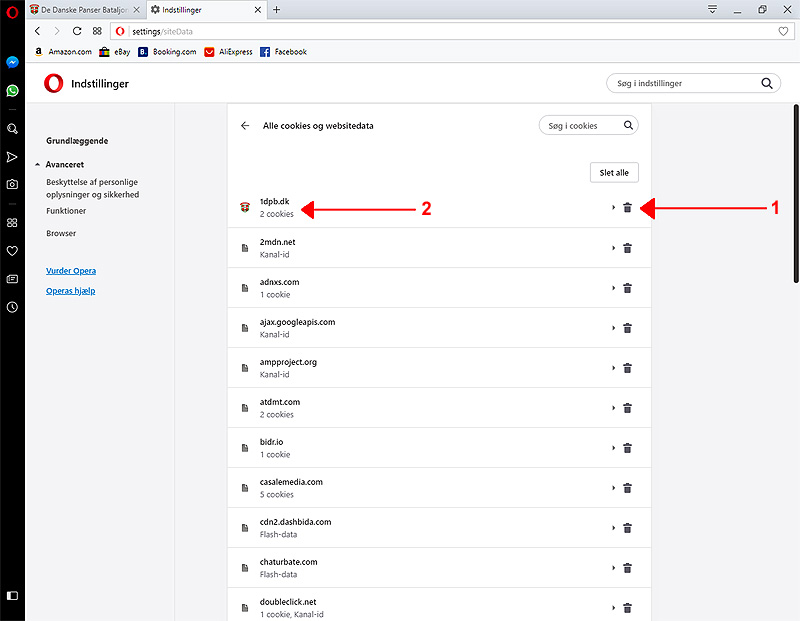The height and width of the screenshot is (621, 800).
Task: Open WhatsApp in the sidebar
Action: [x=12, y=91]
